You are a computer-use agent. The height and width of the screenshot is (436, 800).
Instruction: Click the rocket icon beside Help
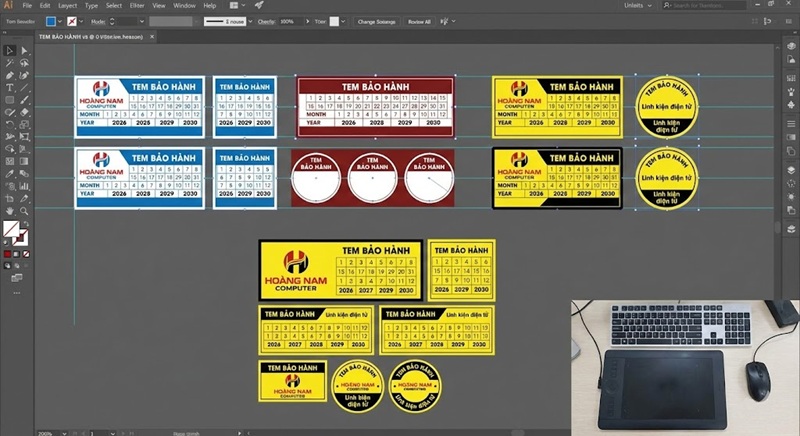[x=259, y=5]
